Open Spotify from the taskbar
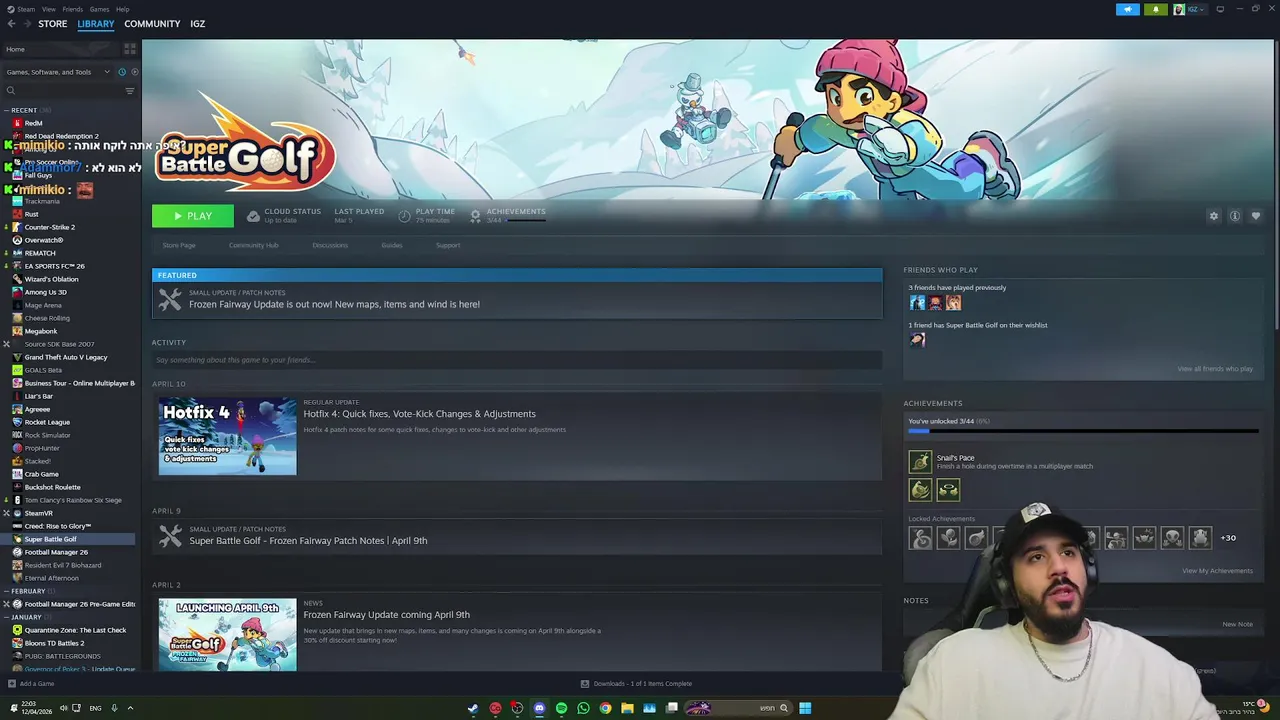This screenshot has width=1280, height=720. tap(561, 708)
